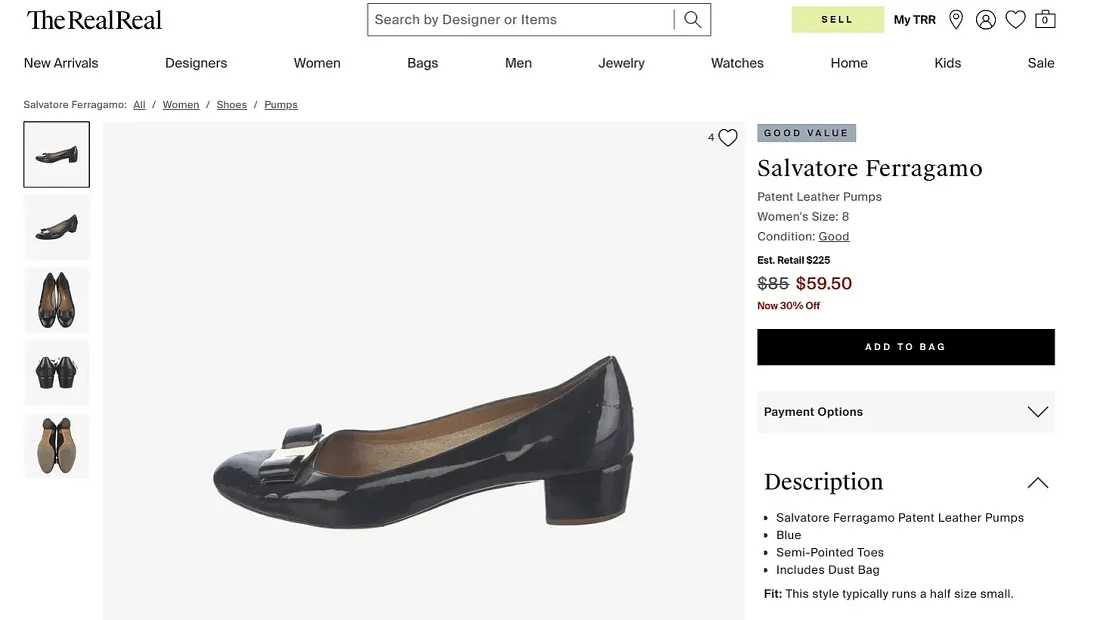Open the Watches menu
The height and width of the screenshot is (620, 1100).
(x=737, y=63)
